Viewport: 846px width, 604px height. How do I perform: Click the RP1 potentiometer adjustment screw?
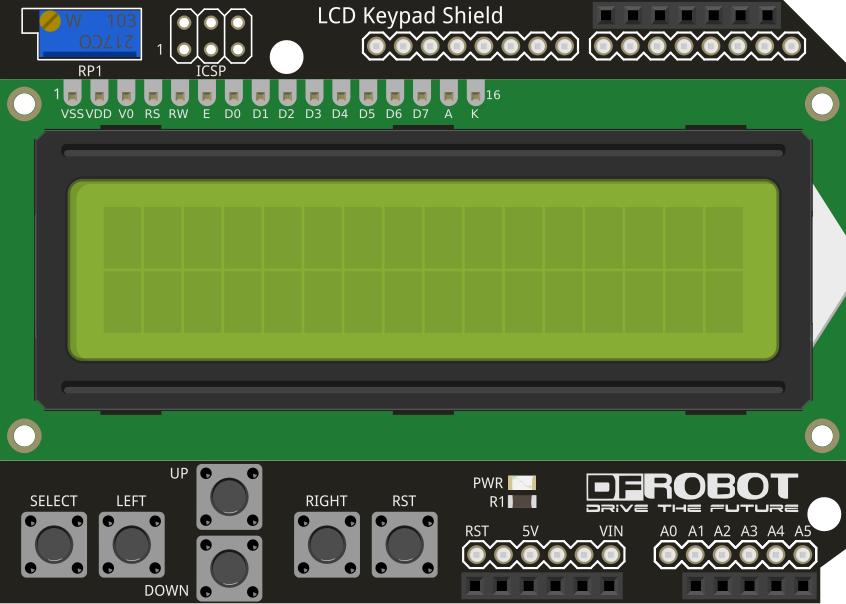50,21
